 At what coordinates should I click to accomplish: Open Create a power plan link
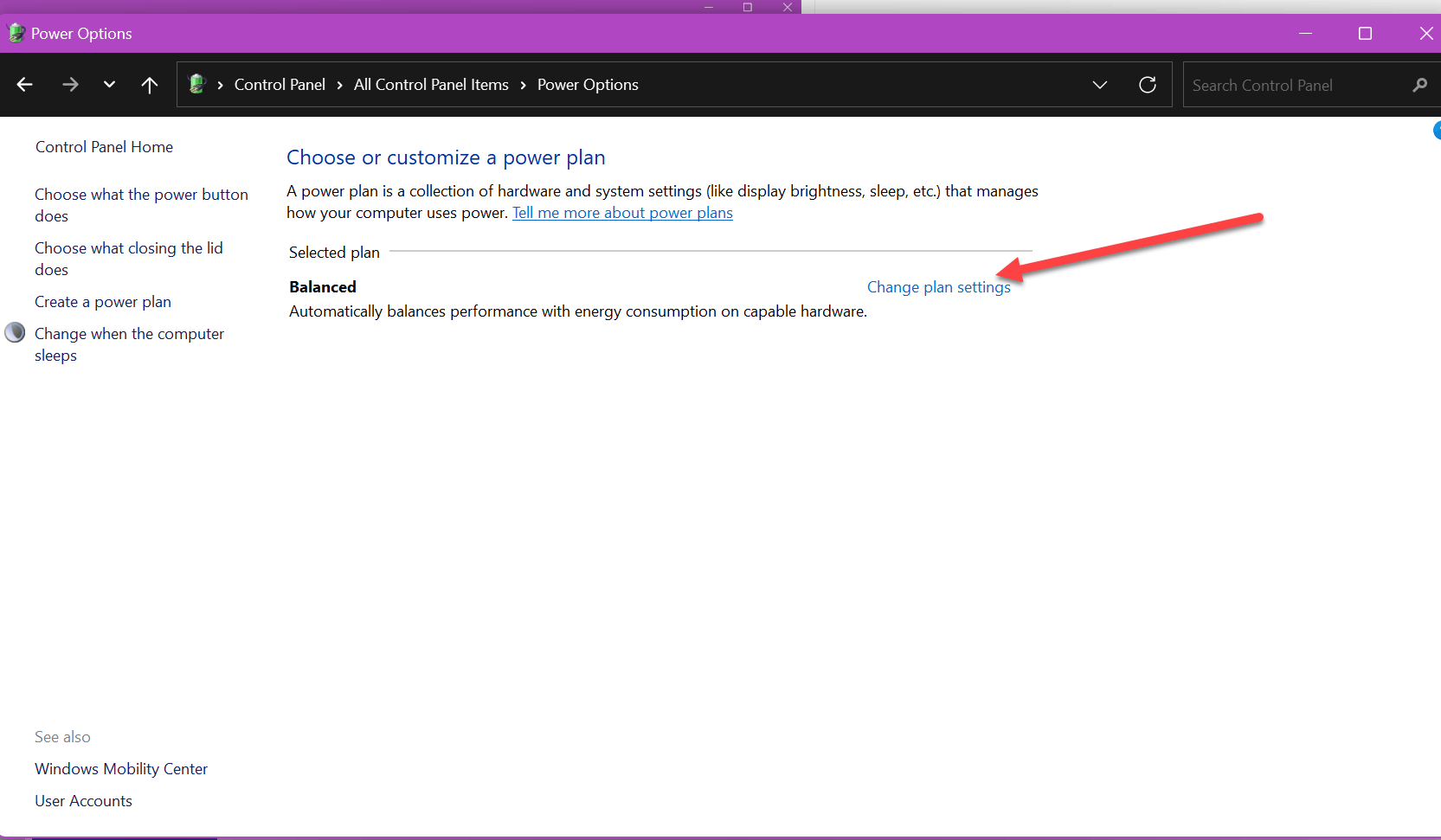coord(103,302)
